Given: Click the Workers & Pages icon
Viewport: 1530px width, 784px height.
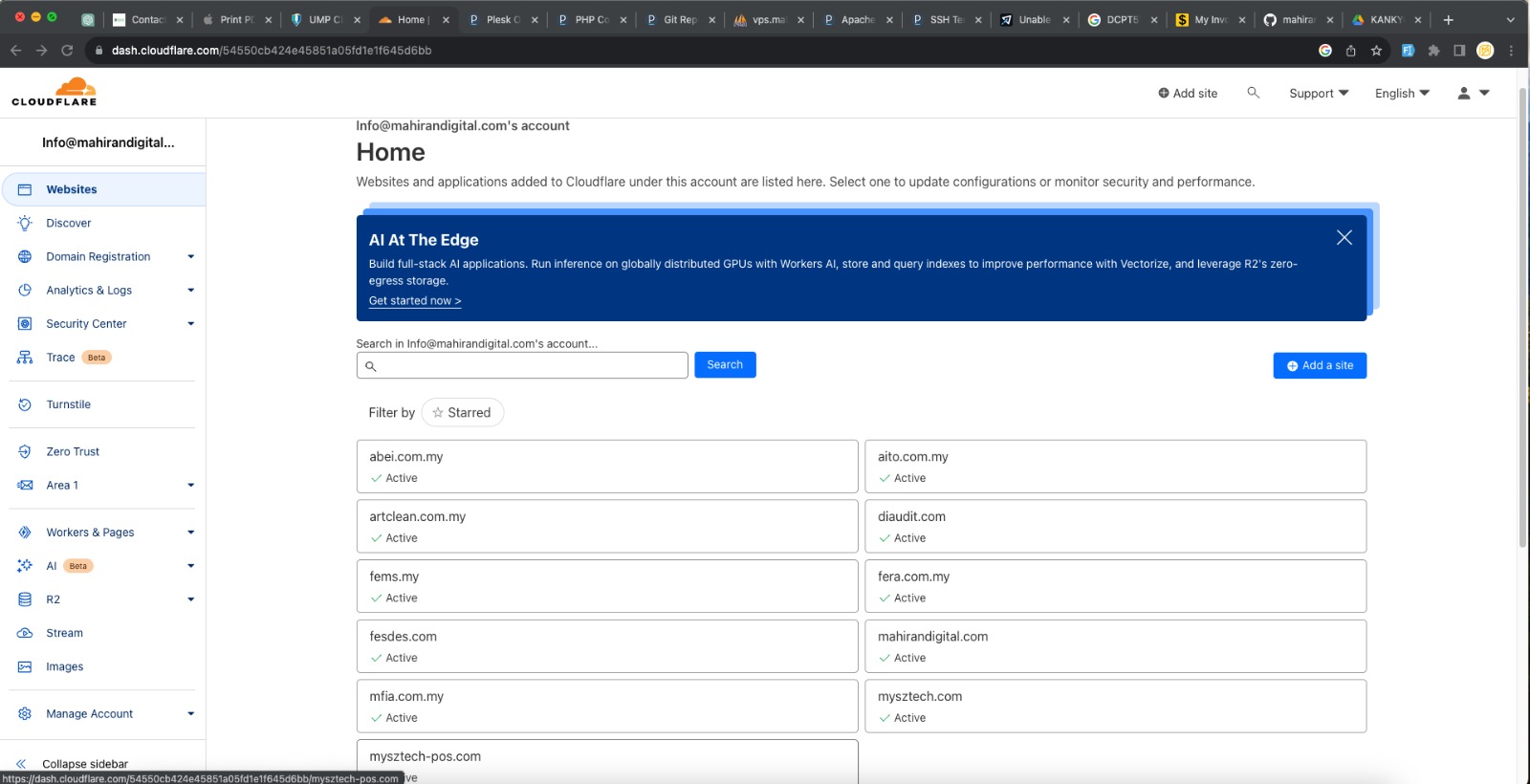Looking at the screenshot, I should [25, 532].
